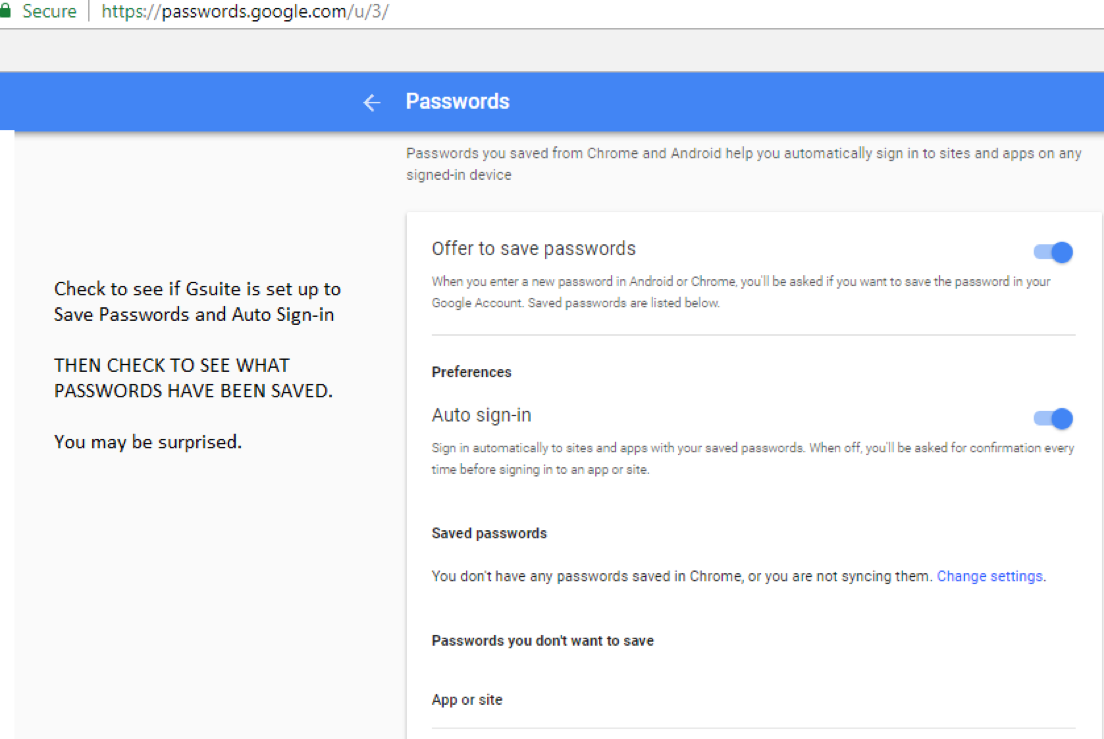Click the intro text about Chrome and Android
1104x739 pixels.
click(x=744, y=164)
